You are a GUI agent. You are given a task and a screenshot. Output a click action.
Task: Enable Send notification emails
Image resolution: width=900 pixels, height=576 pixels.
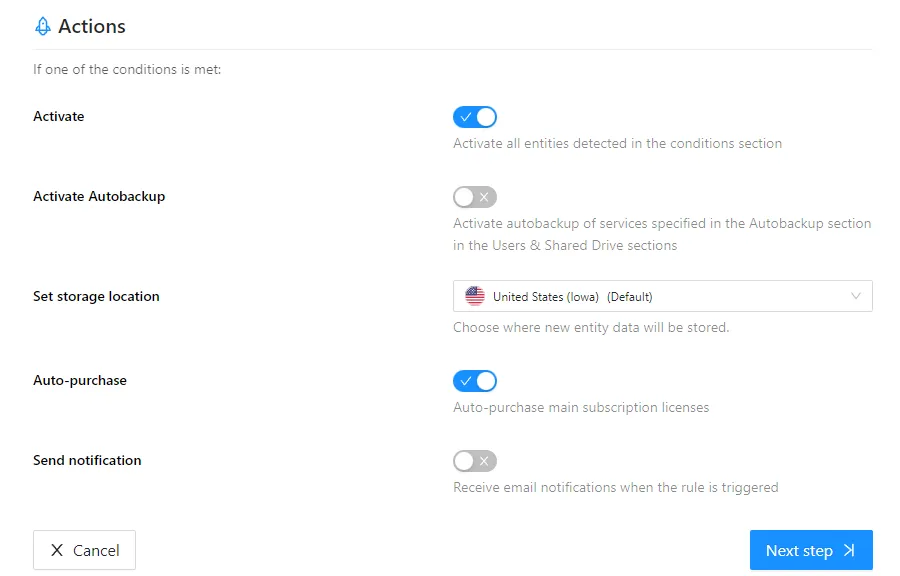point(474,460)
